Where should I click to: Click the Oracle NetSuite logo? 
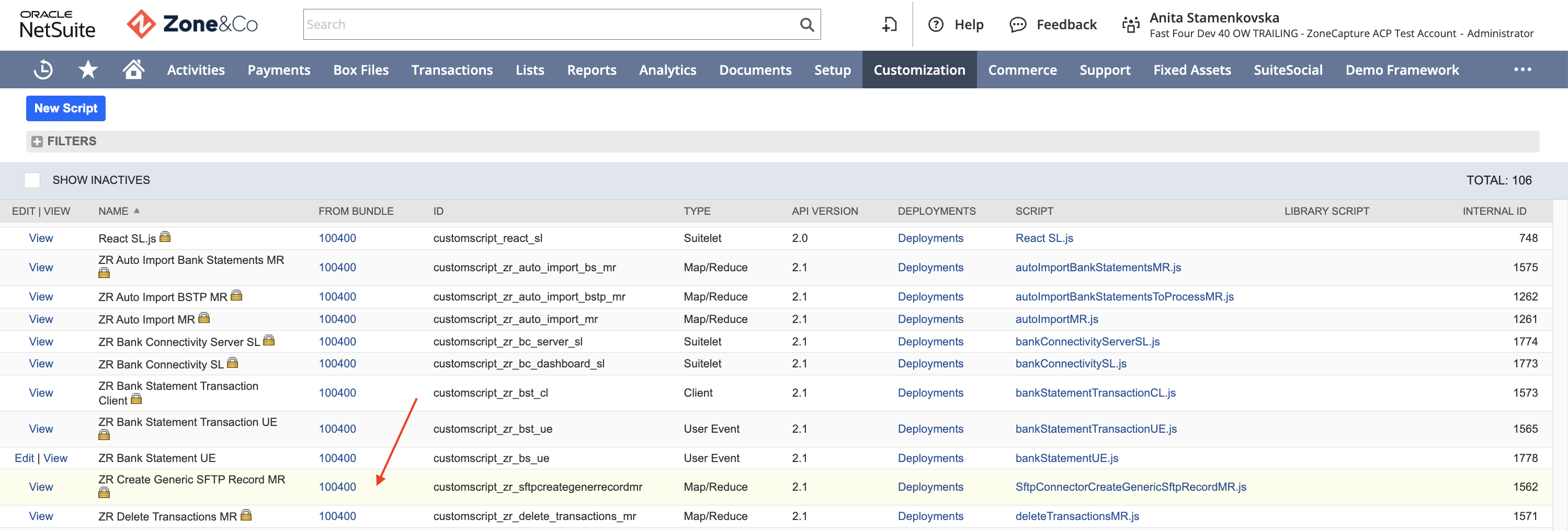point(57,25)
